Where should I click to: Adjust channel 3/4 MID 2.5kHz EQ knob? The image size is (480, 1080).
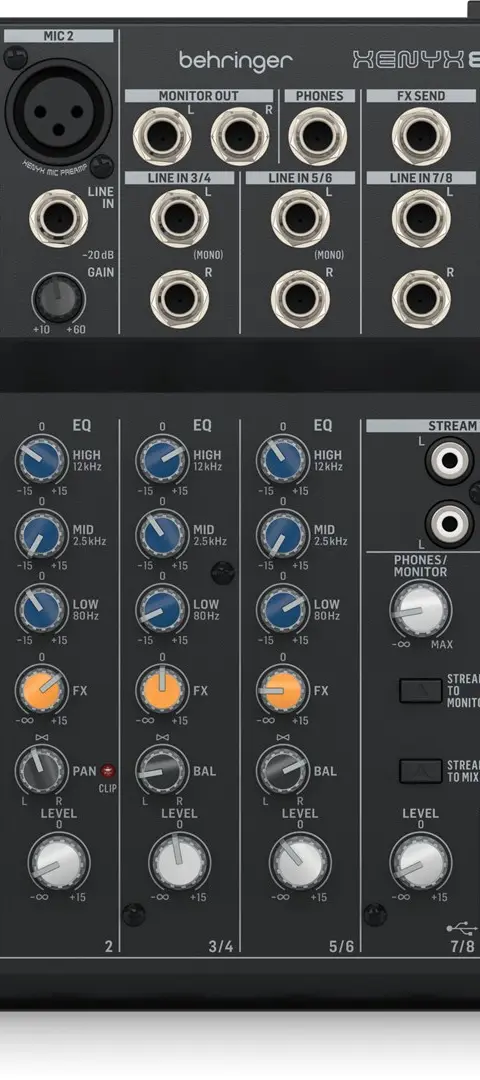click(163, 534)
